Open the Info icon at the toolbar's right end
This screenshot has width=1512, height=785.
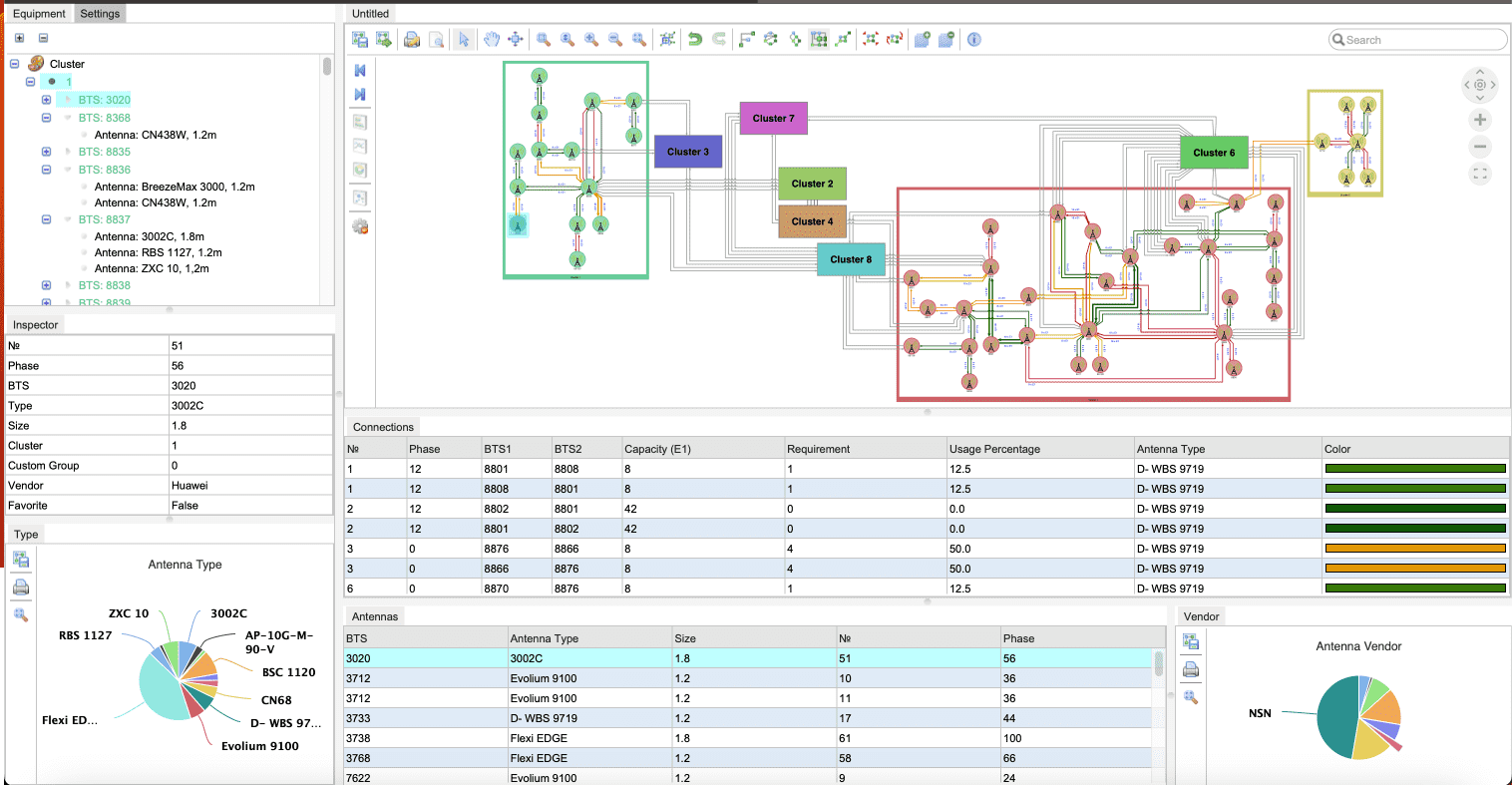[972, 39]
